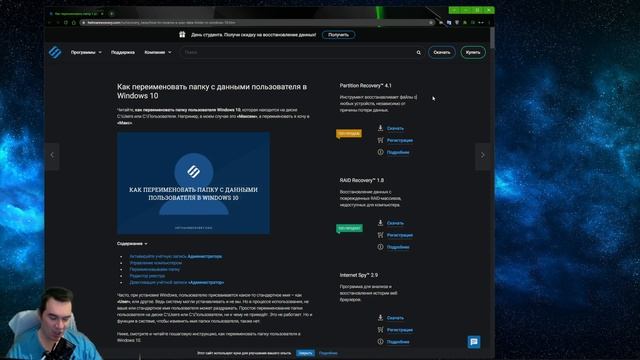Open Регистрация link for RAID Recovery
Screen dimensions: 640x360
[x=400, y=235]
